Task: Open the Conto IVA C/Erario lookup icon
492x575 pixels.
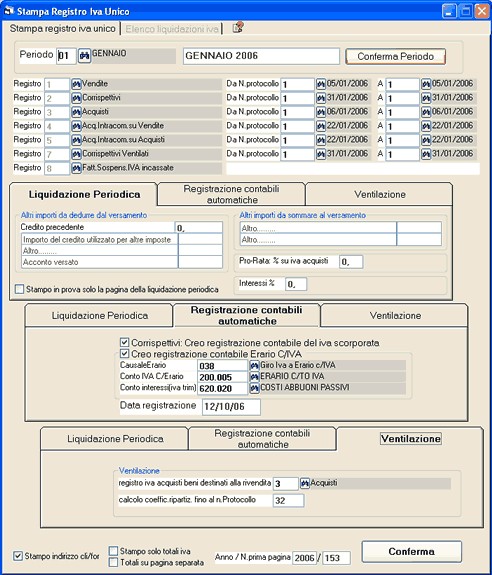Action: click(x=254, y=377)
